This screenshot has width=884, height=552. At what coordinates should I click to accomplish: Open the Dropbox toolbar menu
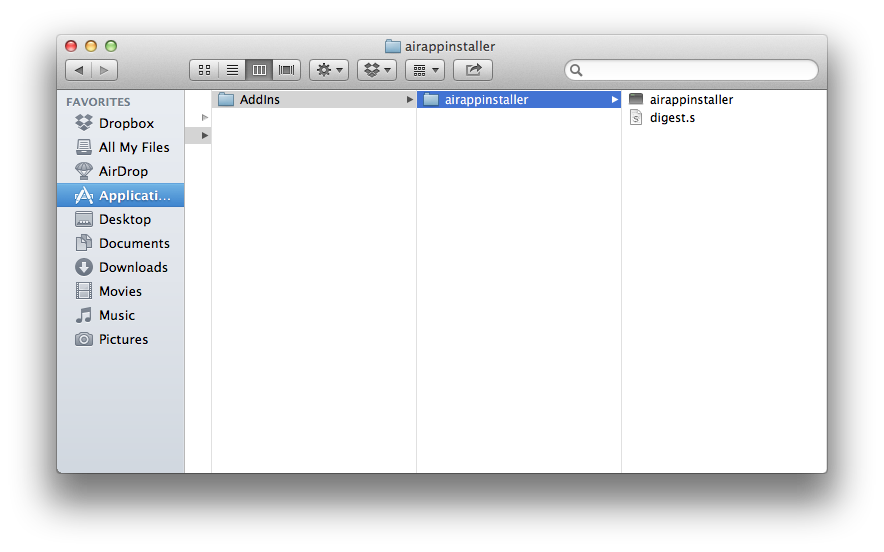coord(377,70)
